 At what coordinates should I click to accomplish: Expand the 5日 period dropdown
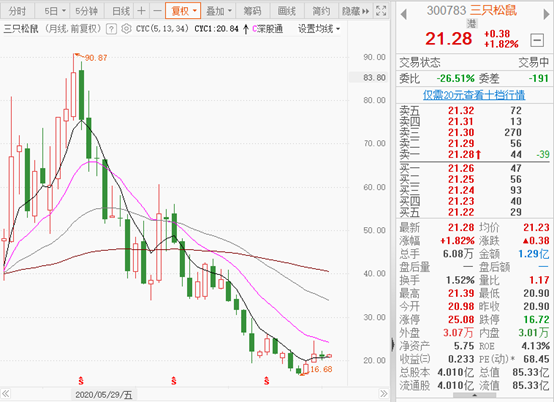coord(55,11)
